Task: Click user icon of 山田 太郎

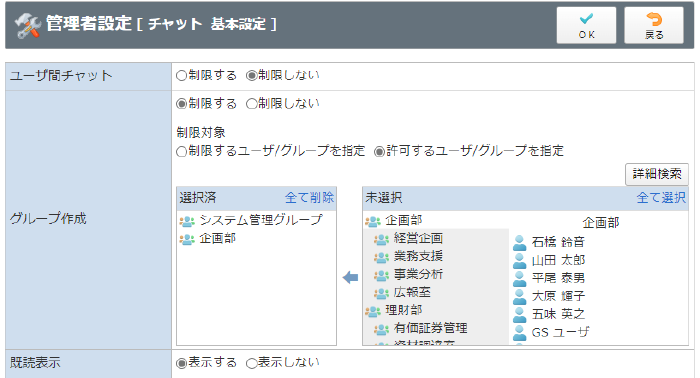Action: pos(520,261)
